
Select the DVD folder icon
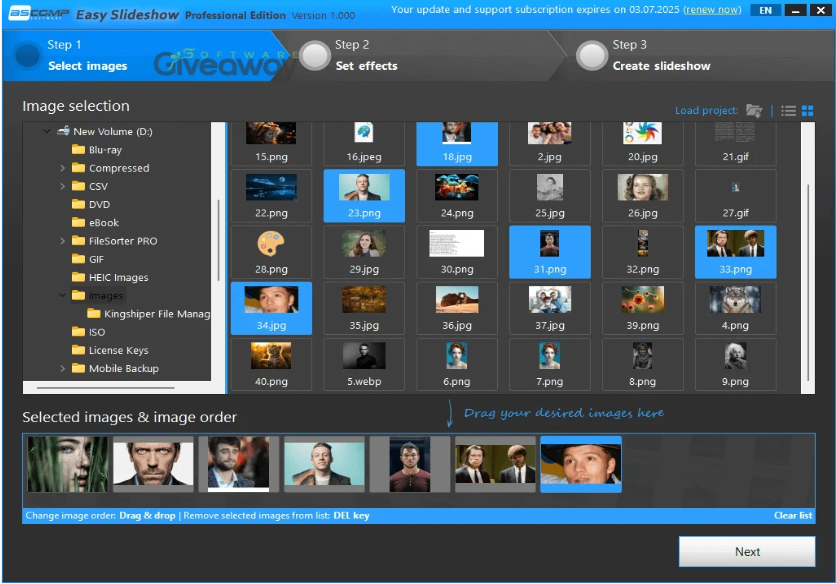click(78, 204)
